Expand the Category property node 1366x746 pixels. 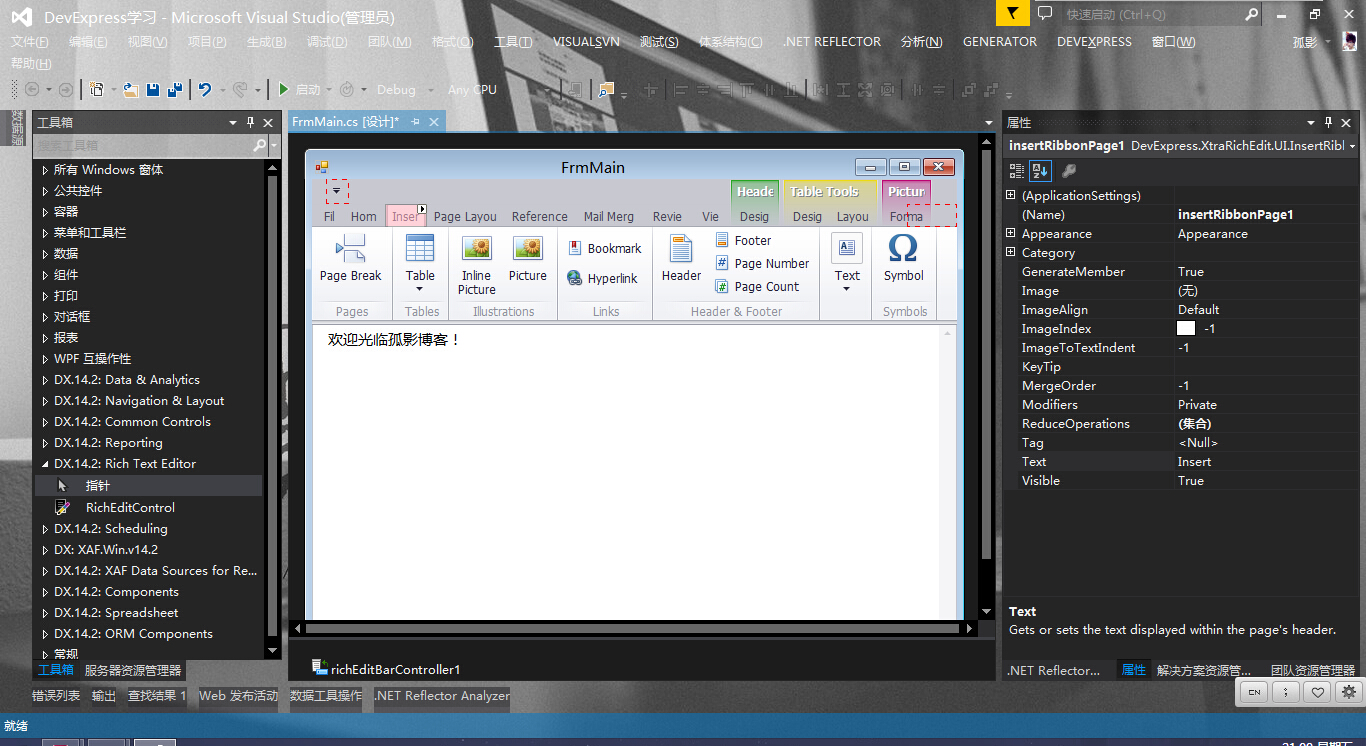[1011, 252]
